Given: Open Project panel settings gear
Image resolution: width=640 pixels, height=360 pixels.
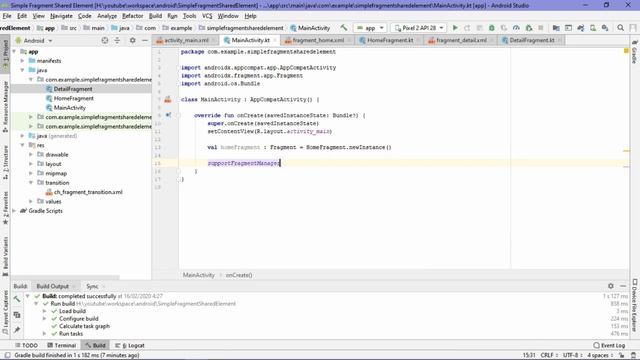Looking at the screenshot, I should (x=133, y=40).
